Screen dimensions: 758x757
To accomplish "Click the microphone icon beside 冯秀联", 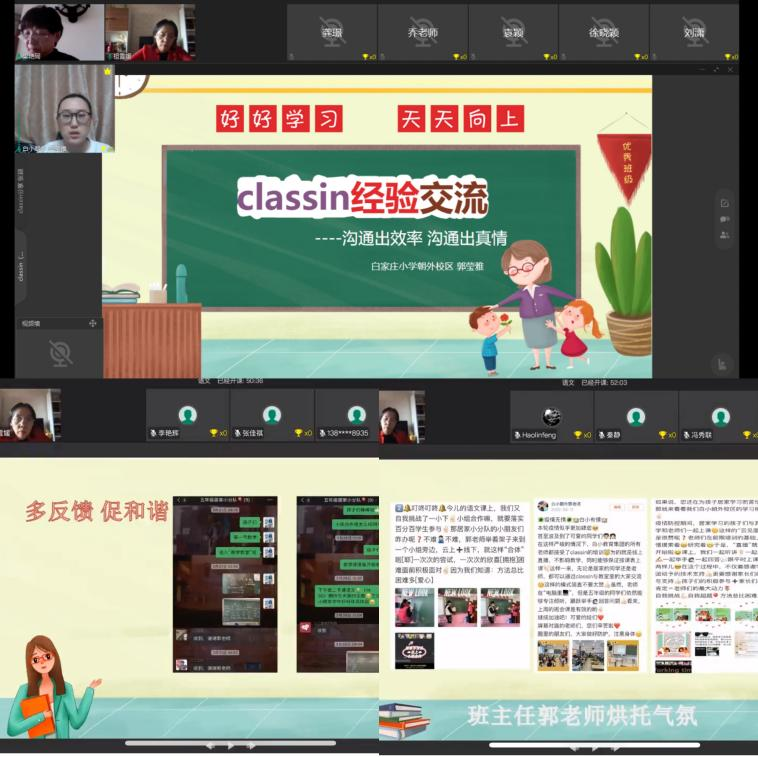I will (686, 435).
